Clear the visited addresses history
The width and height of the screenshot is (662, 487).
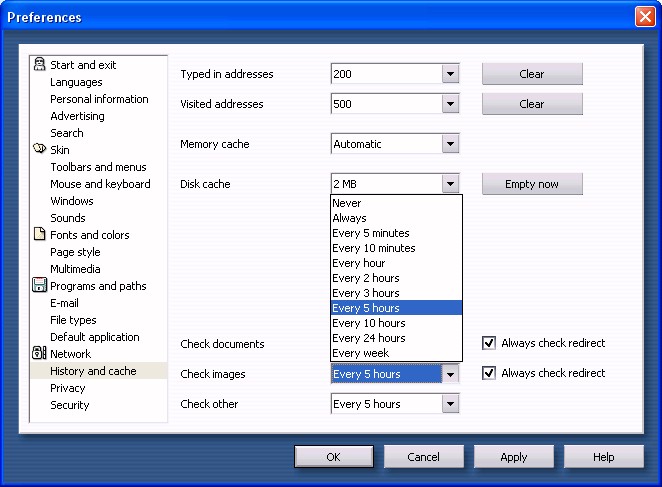coord(532,104)
